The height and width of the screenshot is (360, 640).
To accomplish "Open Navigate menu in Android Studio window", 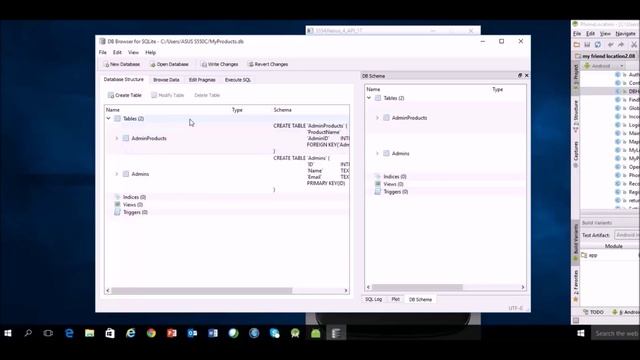I will click(625, 33).
